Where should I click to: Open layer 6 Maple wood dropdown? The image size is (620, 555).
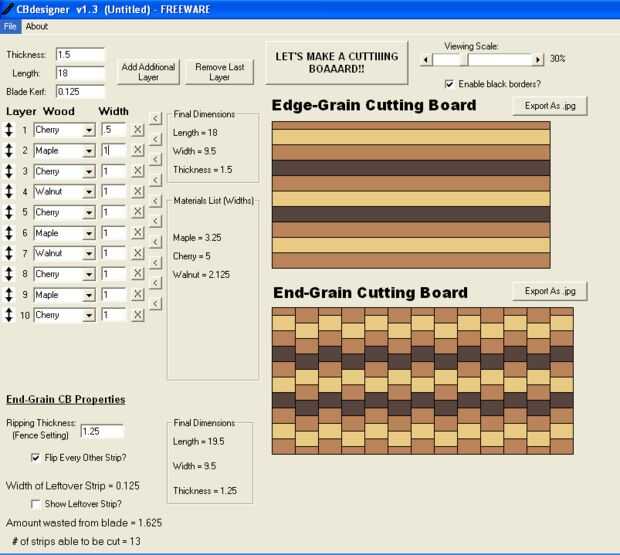click(x=89, y=233)
